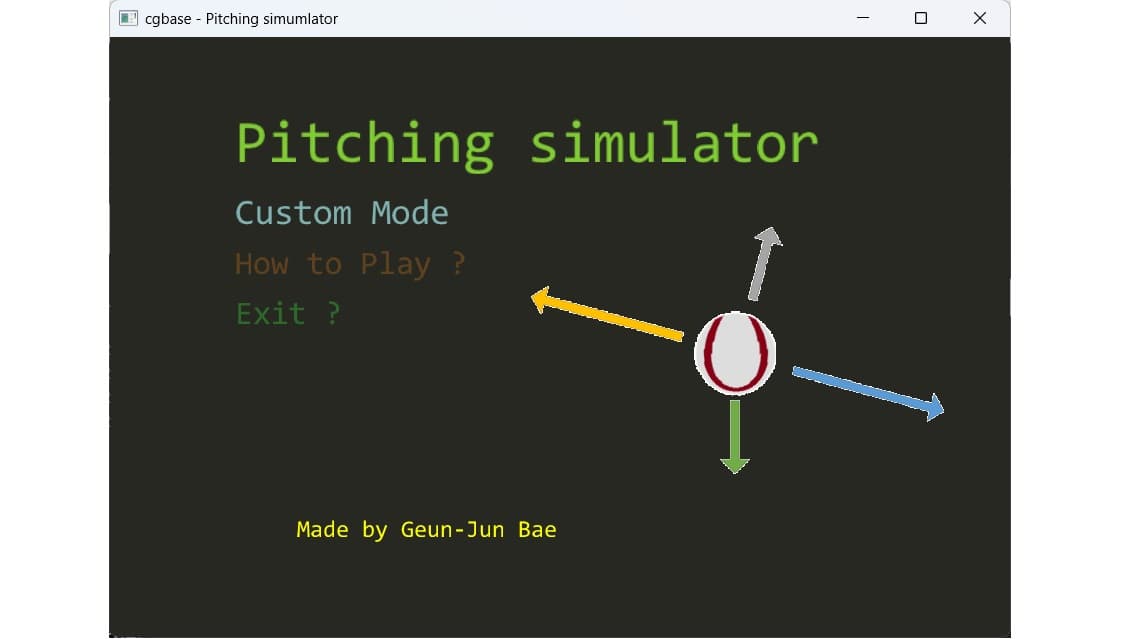
Task: Minimize the Pitching simulator window
Action: click(862, 18)
